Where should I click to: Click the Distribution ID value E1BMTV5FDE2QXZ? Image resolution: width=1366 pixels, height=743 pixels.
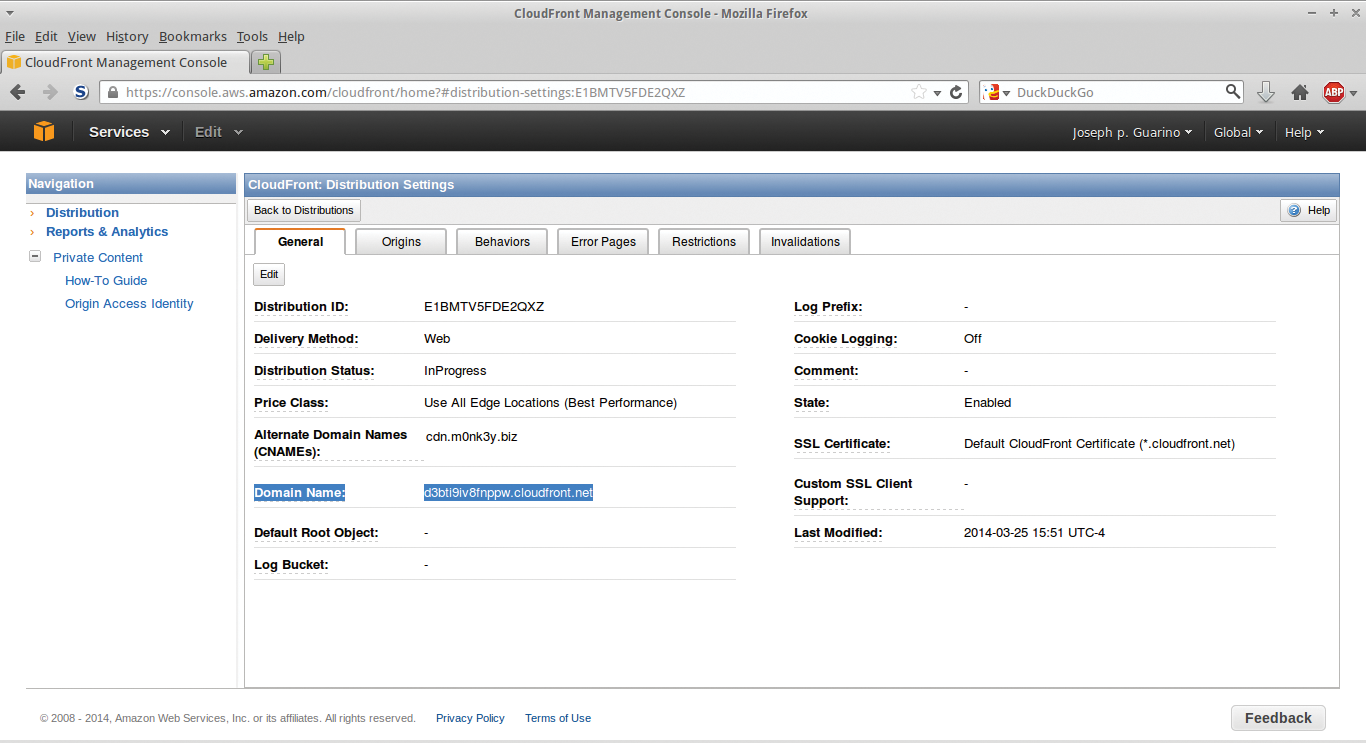[484, 307]
